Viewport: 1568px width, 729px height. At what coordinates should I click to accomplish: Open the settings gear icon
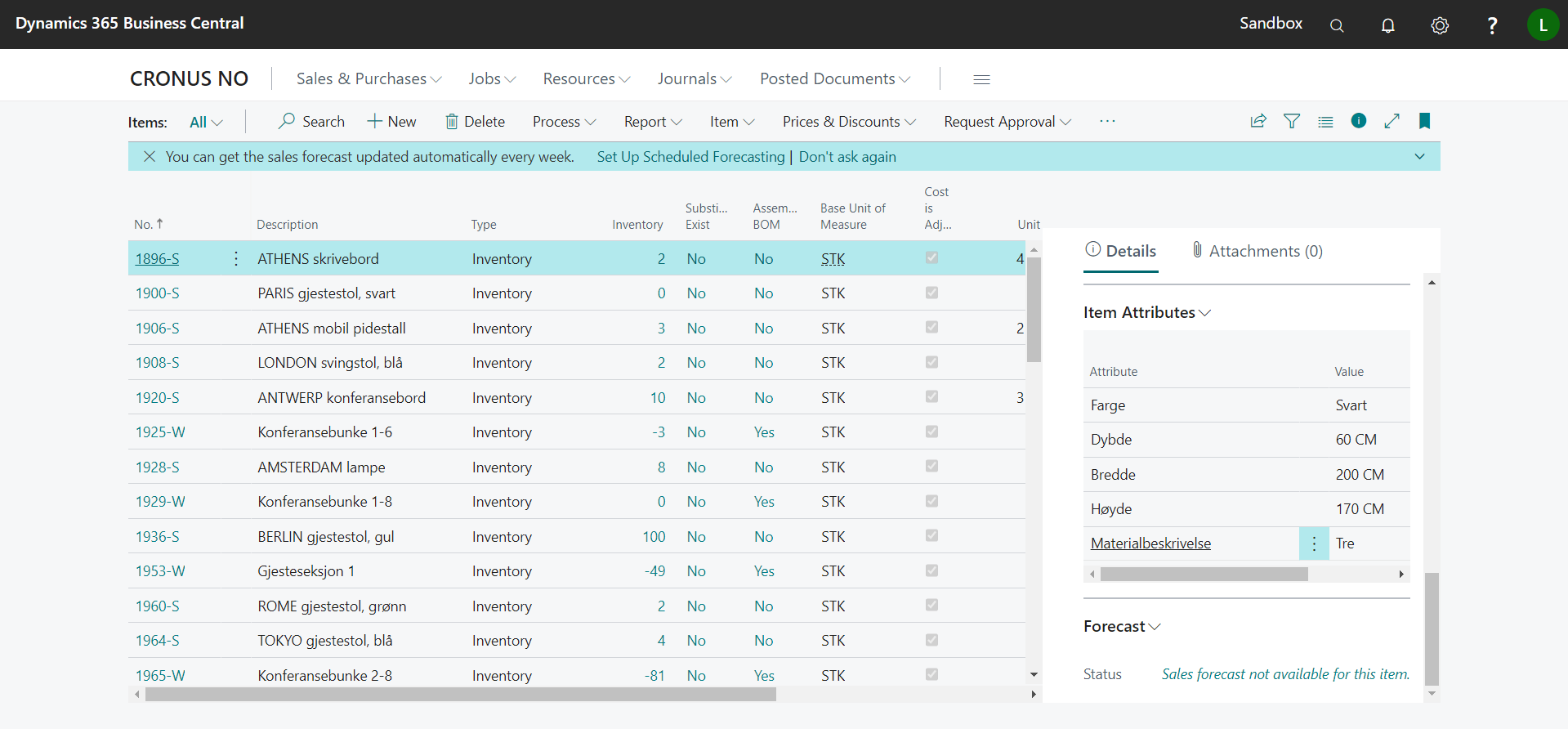pos(1440,25)
